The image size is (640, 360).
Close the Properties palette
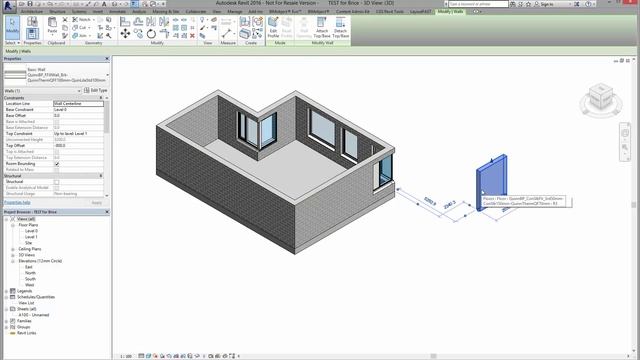pos(107,59)
